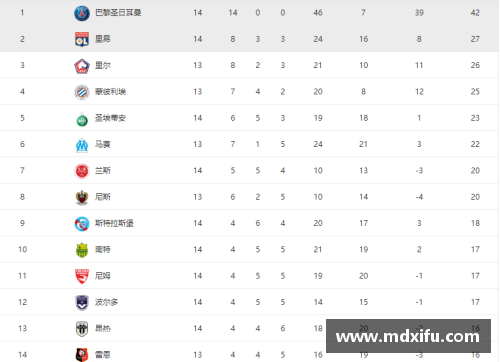Click the Paris Saint-Germain club crest

pyautogui.click(x=82, y=13)
